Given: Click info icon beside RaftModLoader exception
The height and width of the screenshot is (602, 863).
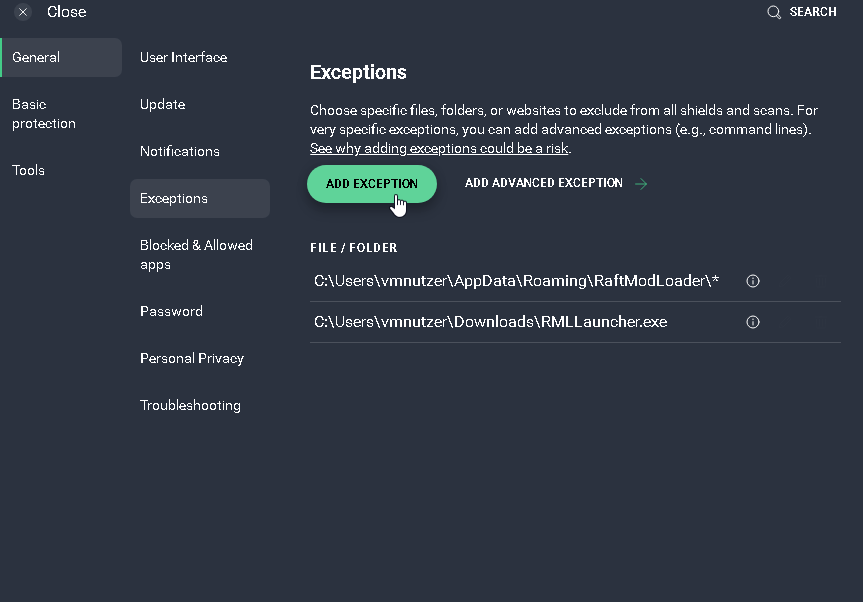Looking at the screenshot, I should [753, 281].
